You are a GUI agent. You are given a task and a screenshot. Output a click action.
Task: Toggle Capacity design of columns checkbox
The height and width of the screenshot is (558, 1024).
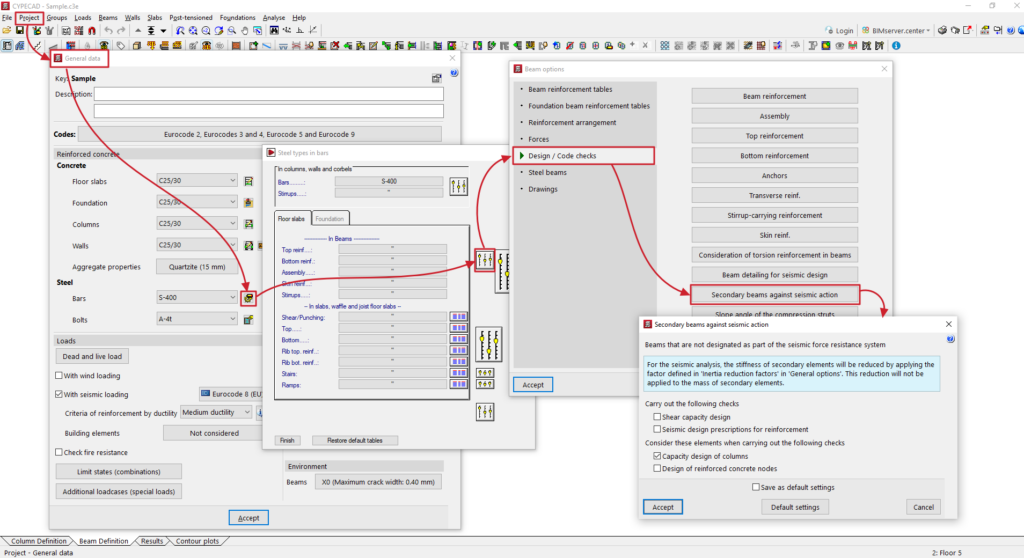pyautogui.click(x=657, y=456)
